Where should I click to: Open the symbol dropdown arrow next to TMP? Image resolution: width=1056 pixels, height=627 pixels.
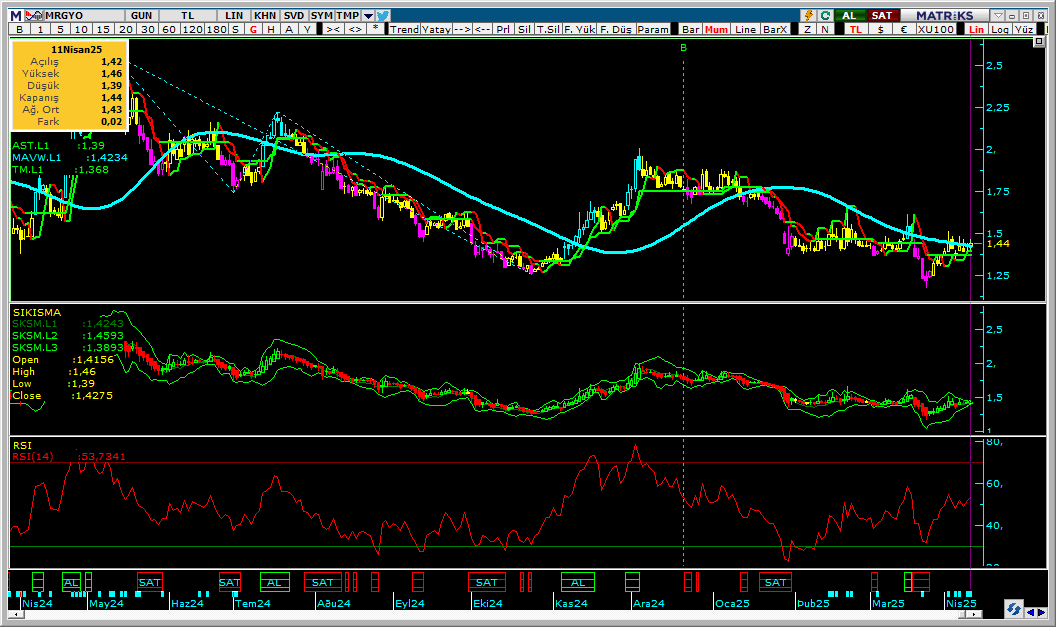tap(367, 15)
